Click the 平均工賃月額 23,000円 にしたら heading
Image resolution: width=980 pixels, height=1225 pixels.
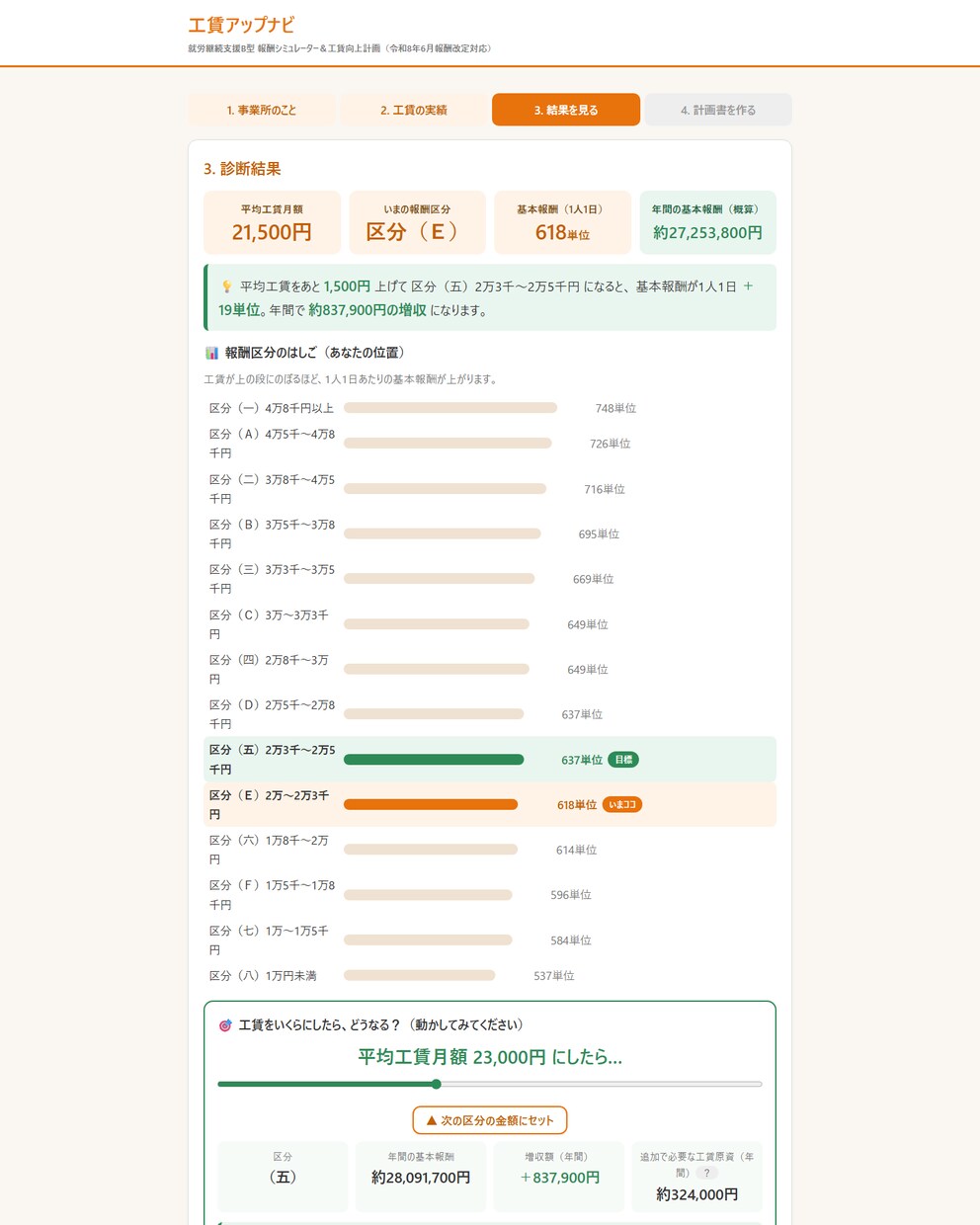coord(490,1057)
